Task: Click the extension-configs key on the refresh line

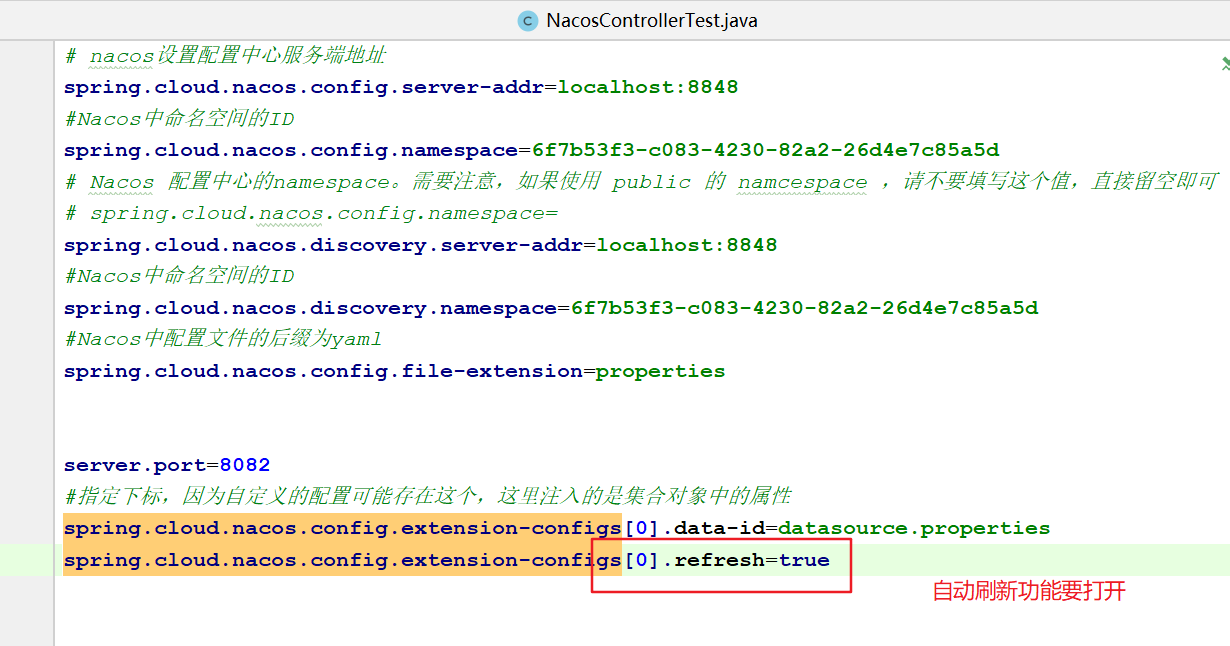Action: click(x=343, y=560)
